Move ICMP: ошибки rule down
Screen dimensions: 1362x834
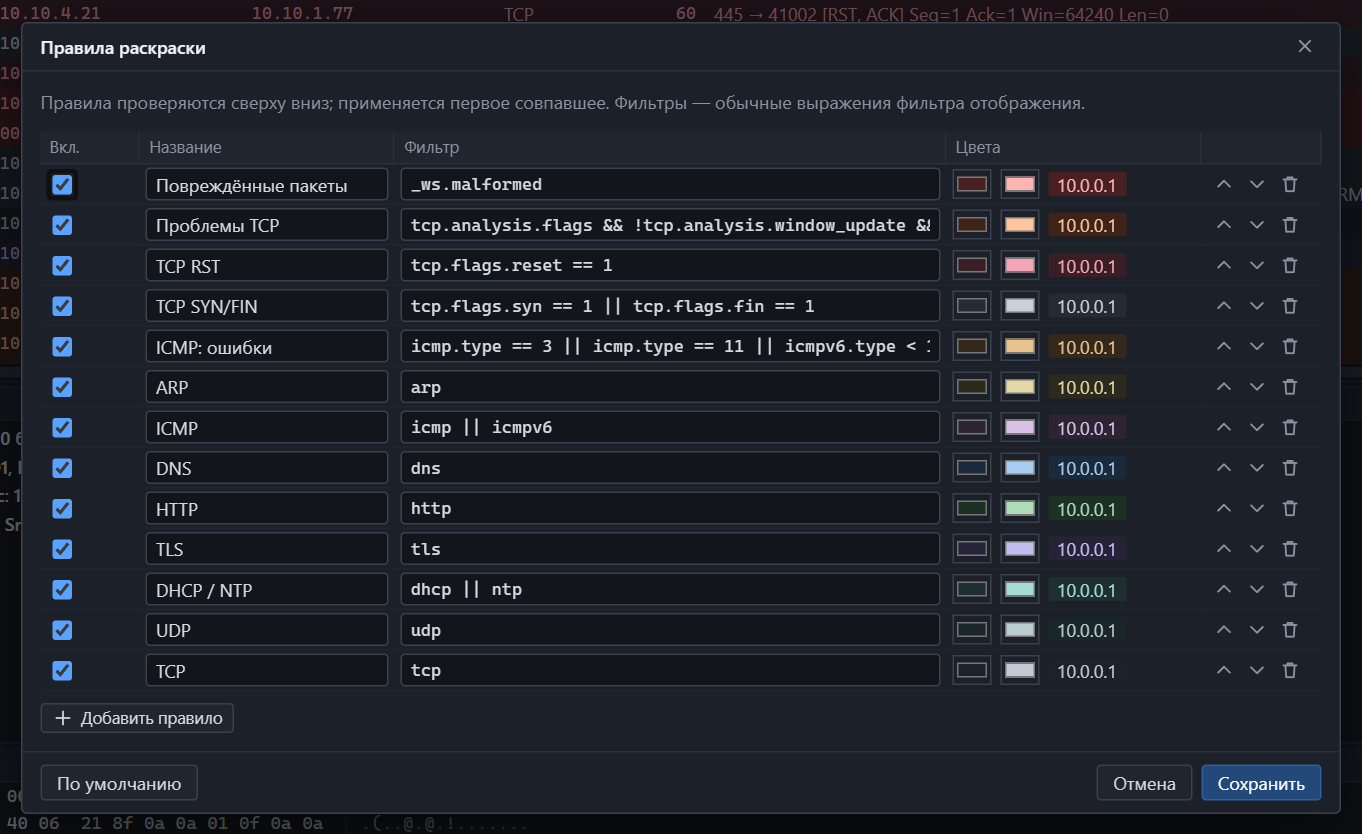tap(1257, 346)
